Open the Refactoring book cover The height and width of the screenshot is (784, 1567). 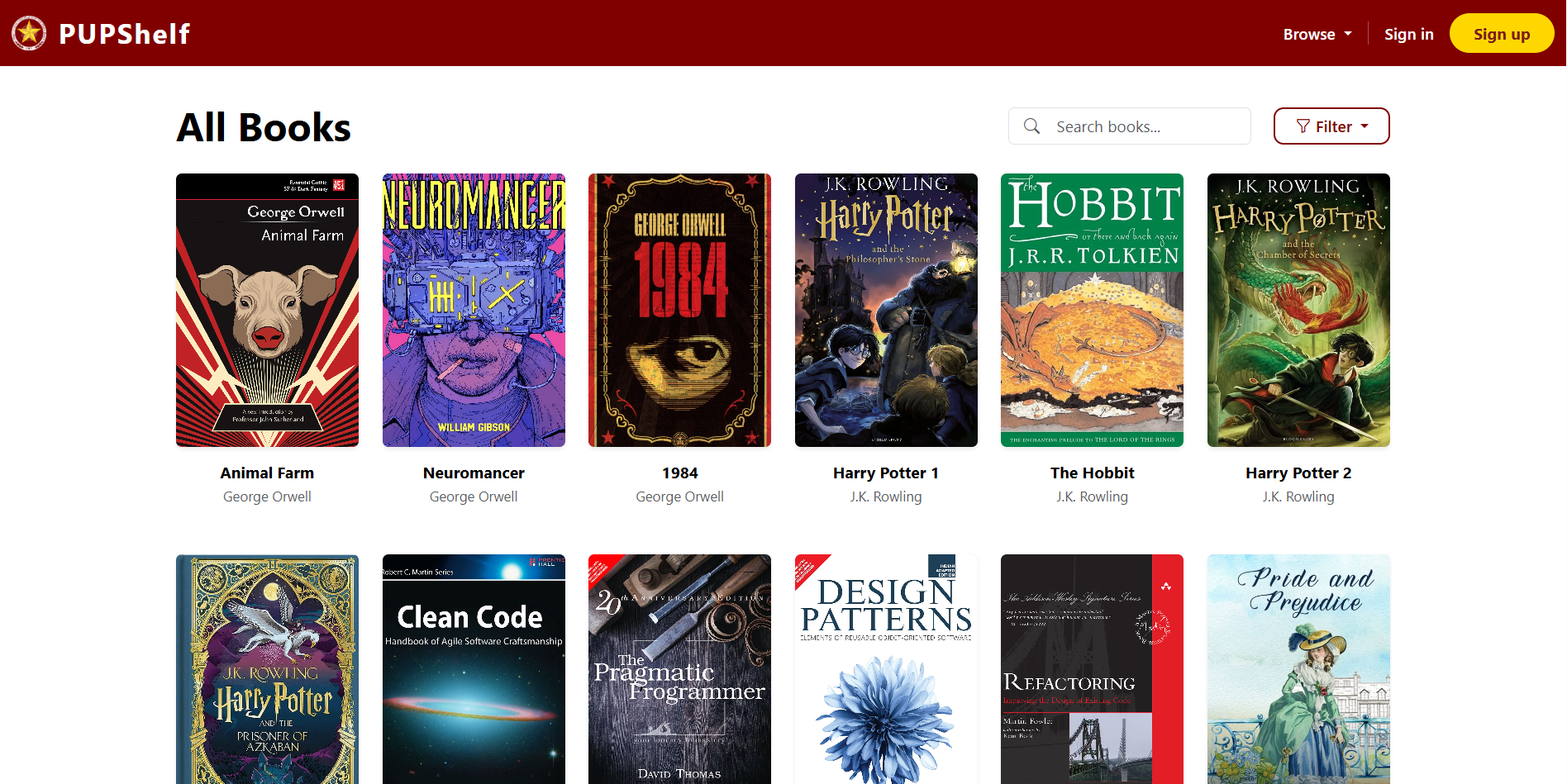click(1092, 669)
